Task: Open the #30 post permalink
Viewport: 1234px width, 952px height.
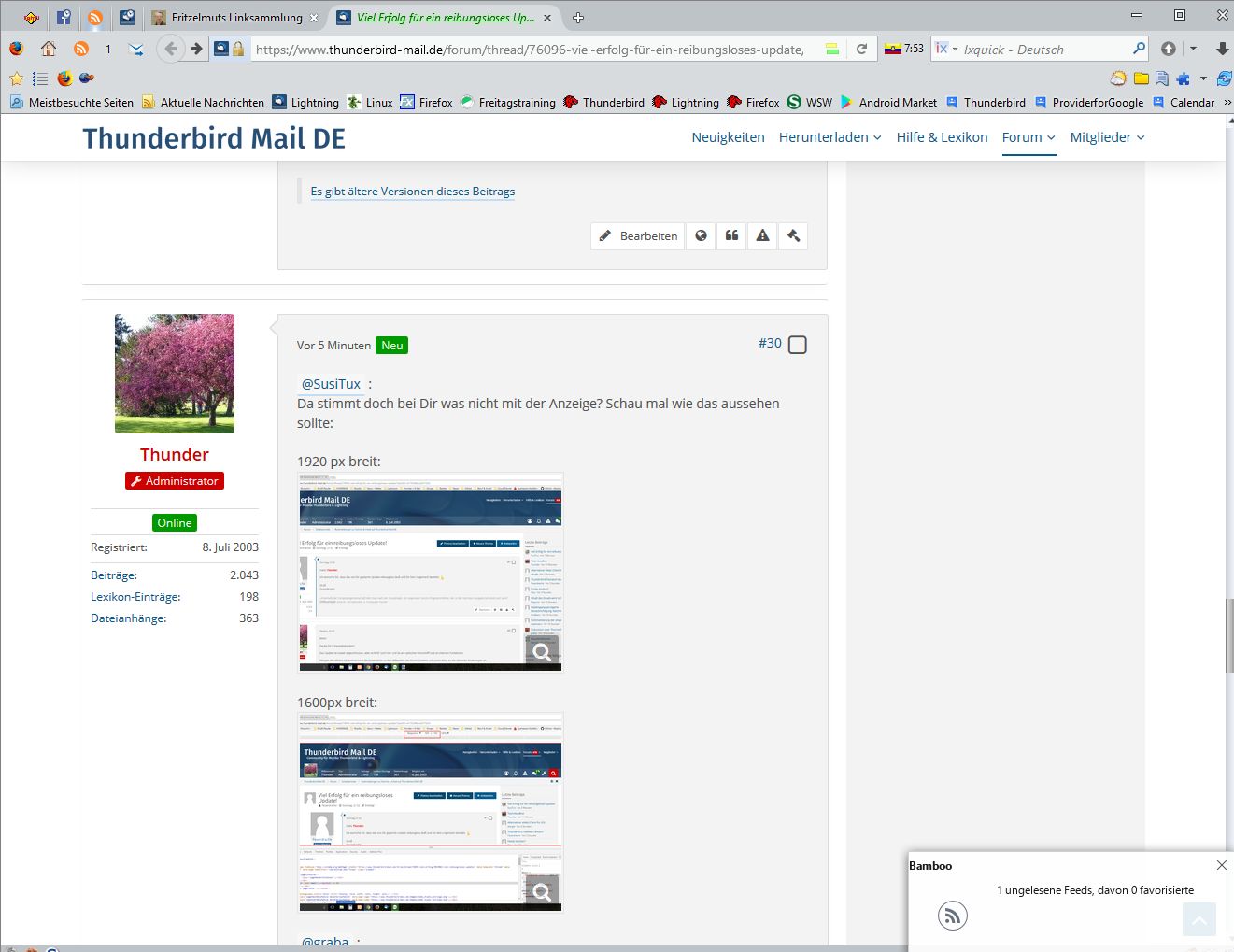Action: tap(770, 343)
